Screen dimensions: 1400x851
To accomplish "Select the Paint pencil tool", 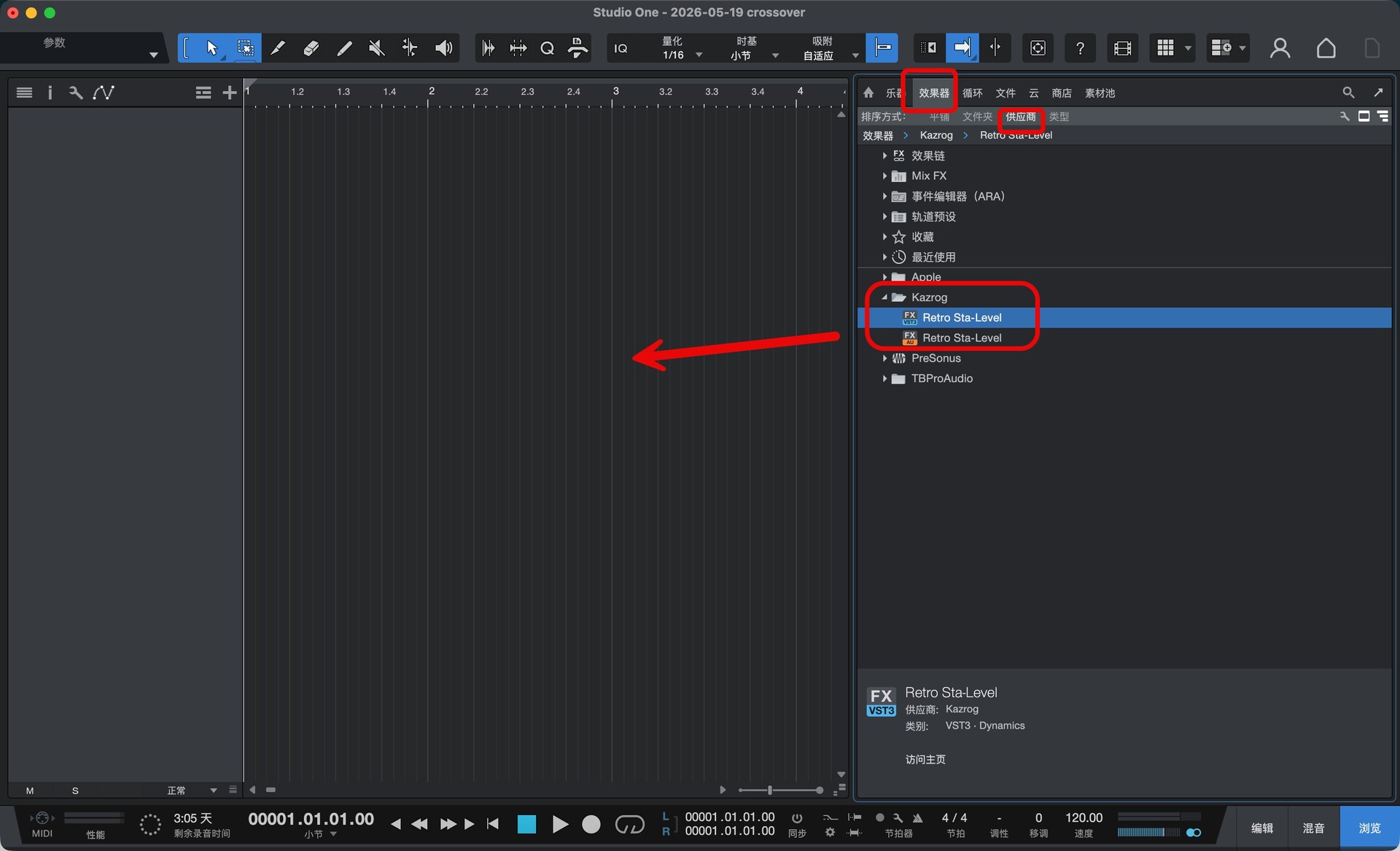I will coord(344,48).
